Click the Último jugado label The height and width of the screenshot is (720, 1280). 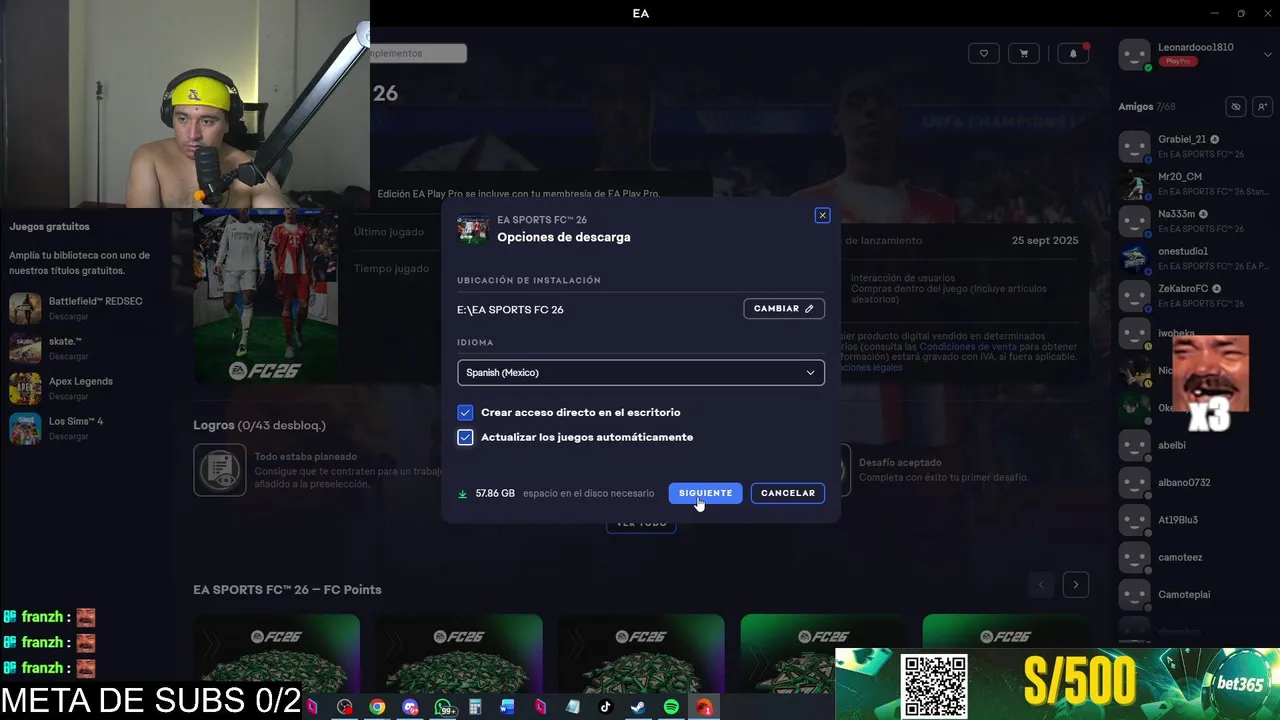[389, 232]
